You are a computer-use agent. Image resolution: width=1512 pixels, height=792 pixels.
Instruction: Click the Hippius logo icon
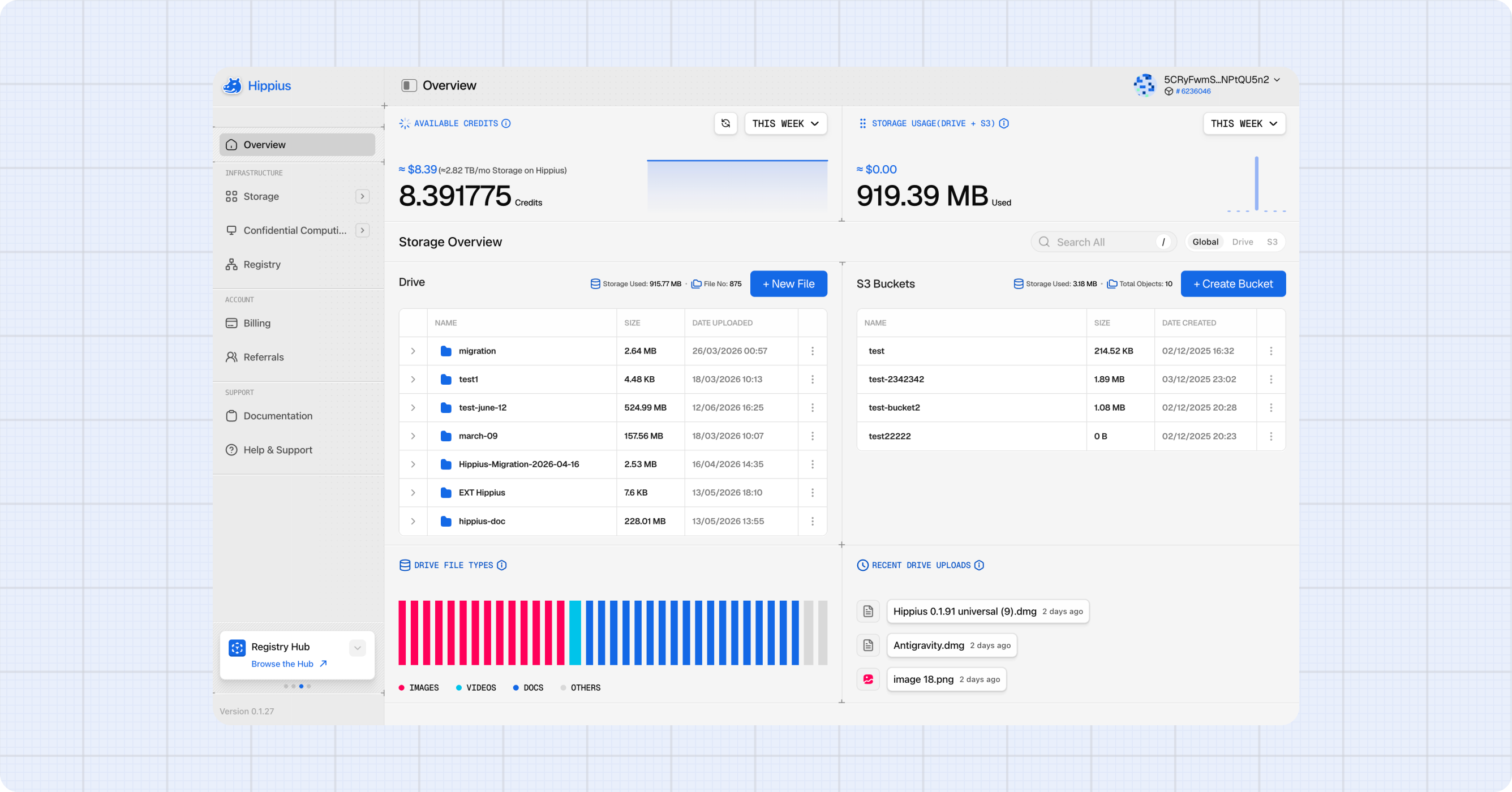pyautogui.click(x=233, y=85)
